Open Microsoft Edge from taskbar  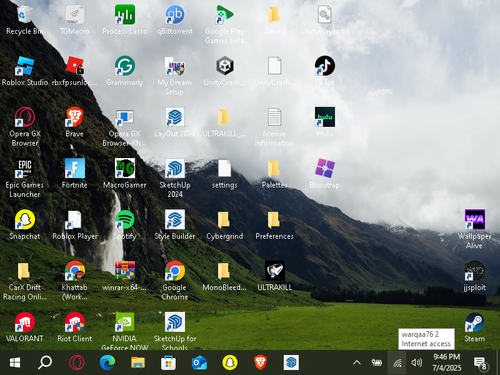(x=107, y=362)
